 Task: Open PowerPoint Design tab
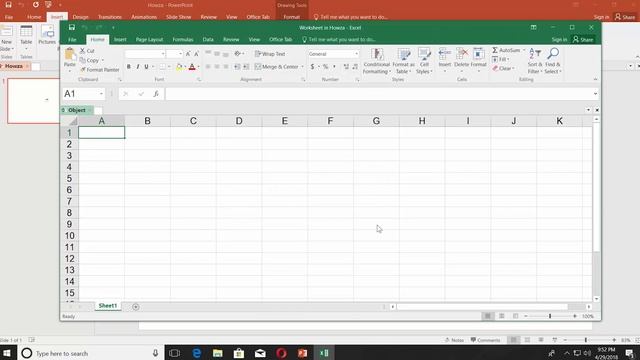point(80,17)
